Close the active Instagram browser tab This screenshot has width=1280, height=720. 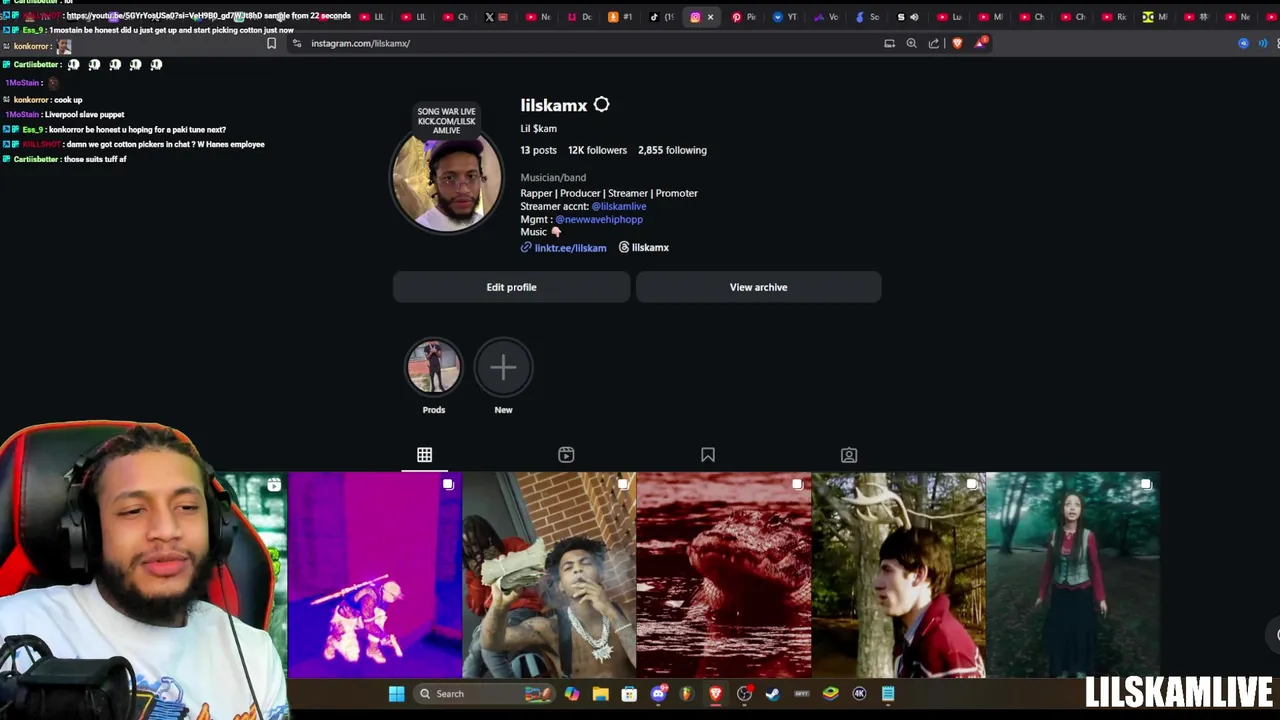click(x=711, y=17)
